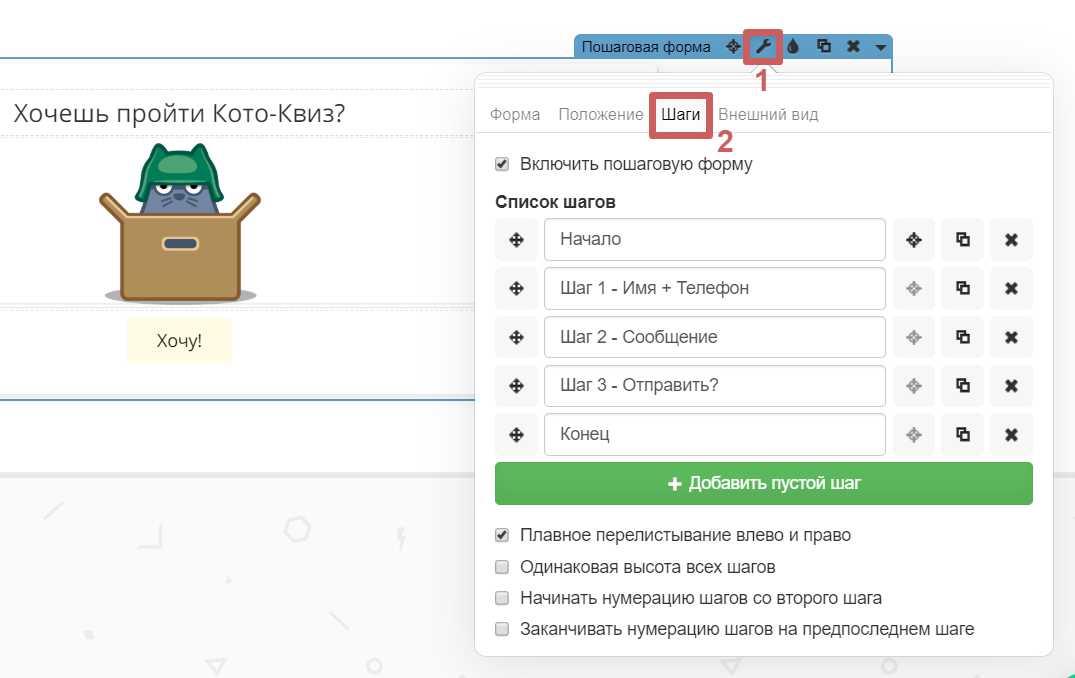Click the wrench settings icon in widget toolbar
This screenshot has width=1075, height=678.
pyautogui.click(x=763, y=47)
